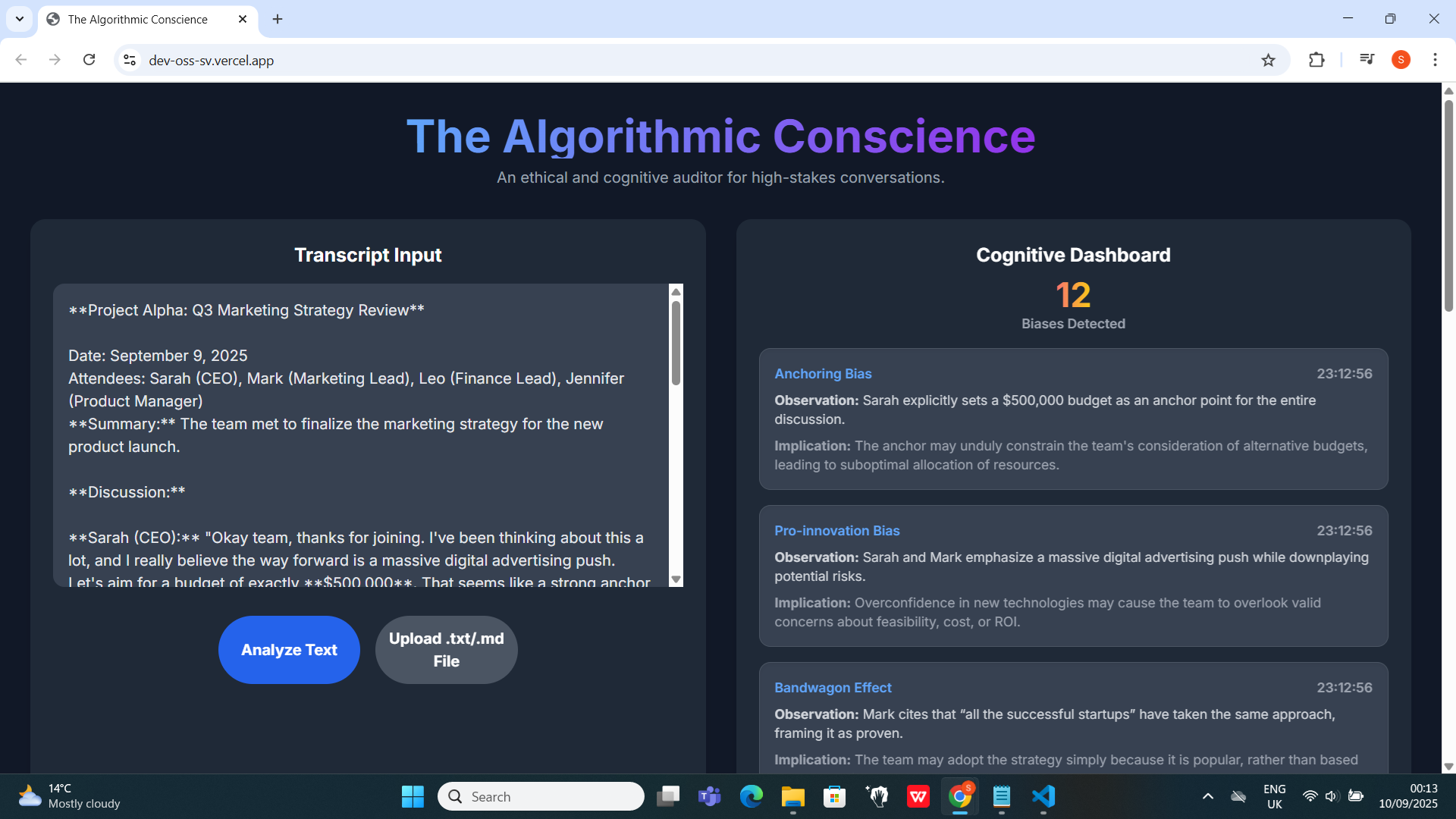Reload the current page
The width and height of the screenshot is (1456, 819).
pyautogui.click(x=89, y=60)
